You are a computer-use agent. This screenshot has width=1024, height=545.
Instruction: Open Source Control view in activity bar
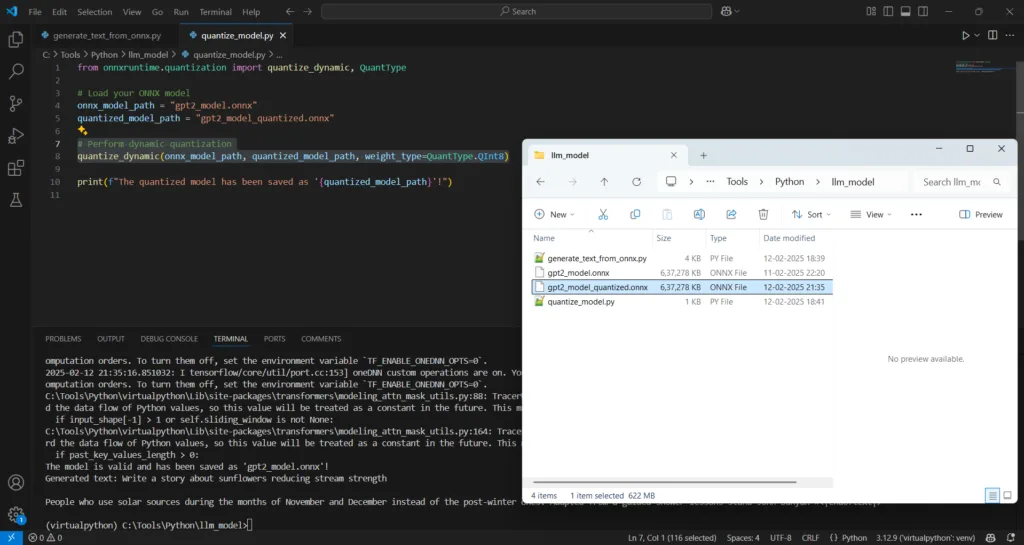(16, 103)
